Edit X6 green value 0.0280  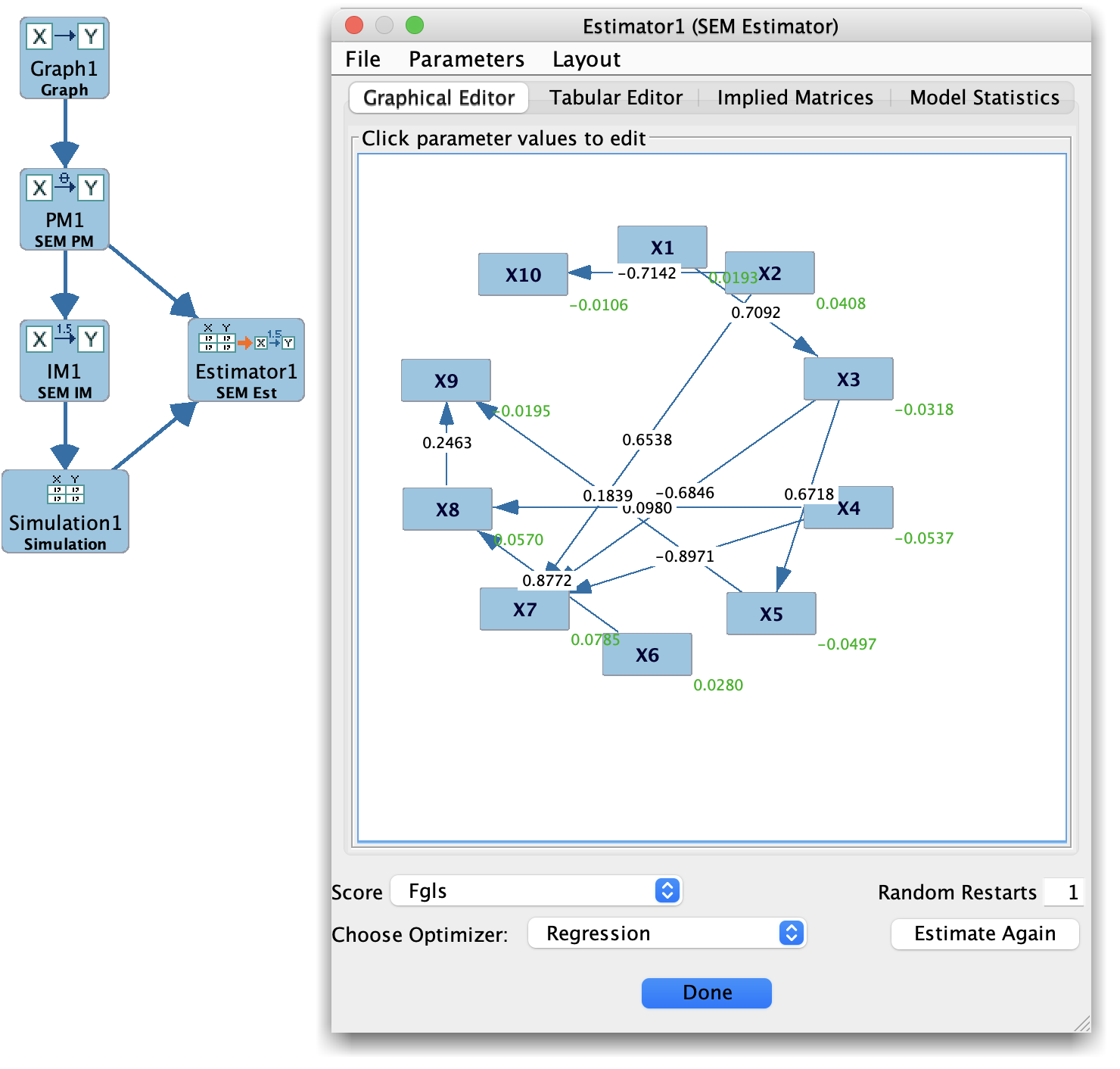coord(718,685)
